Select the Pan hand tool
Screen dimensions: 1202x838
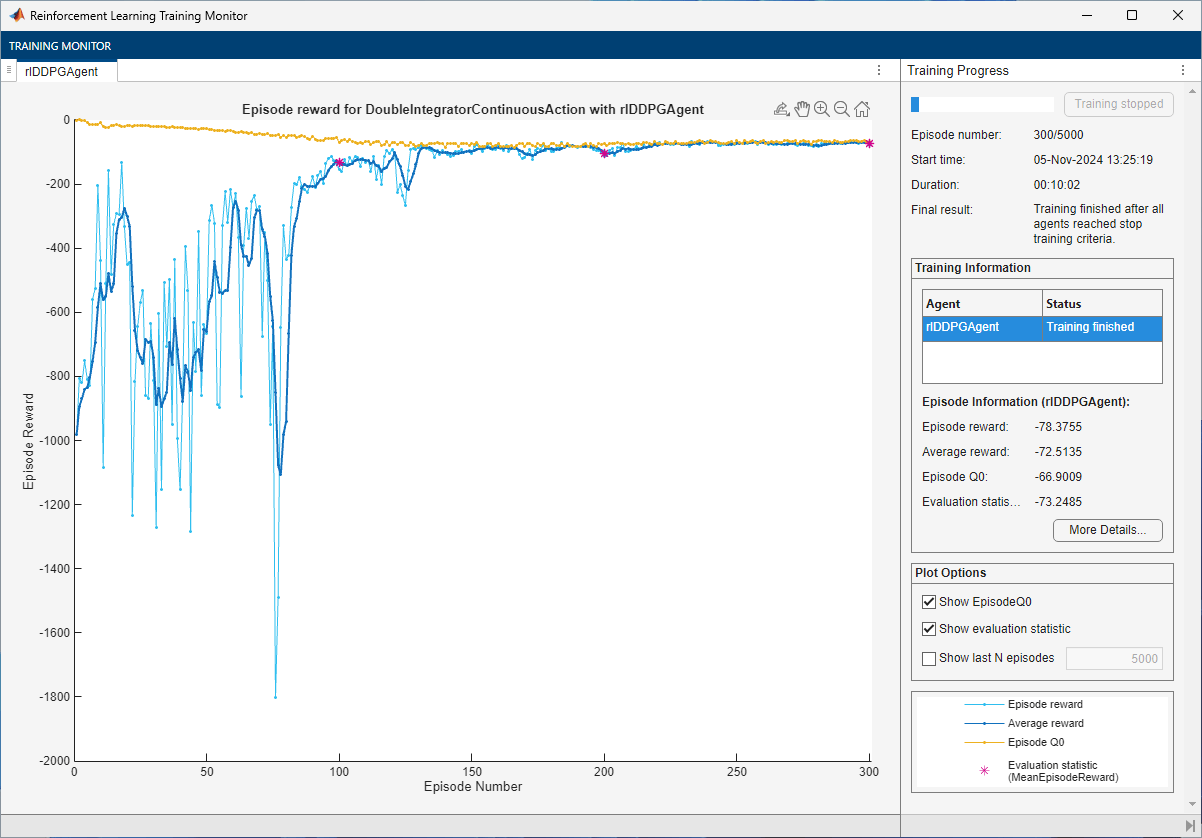tap(802, 109)
